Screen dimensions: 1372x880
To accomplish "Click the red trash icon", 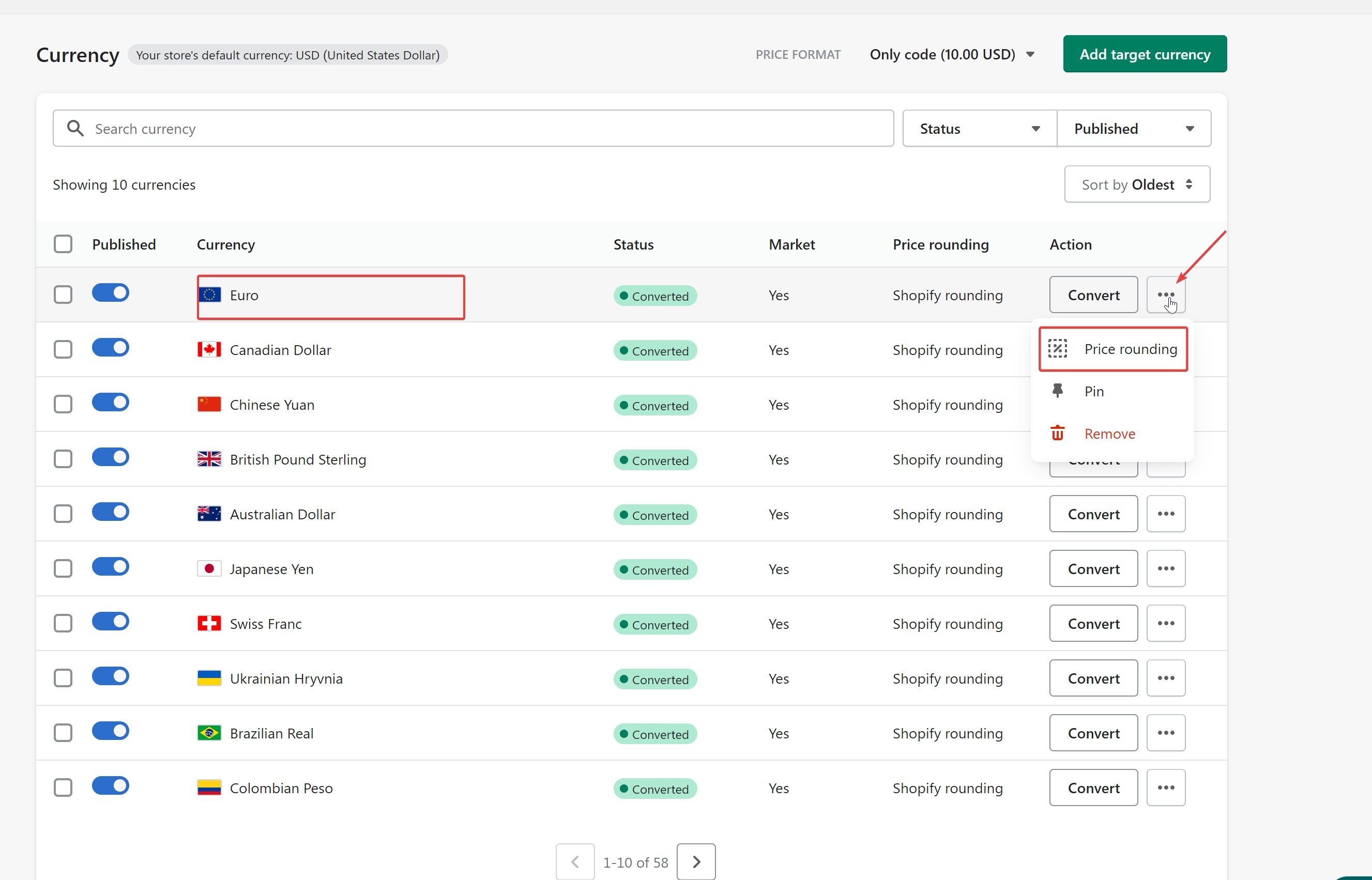I will coord(1058,433).
